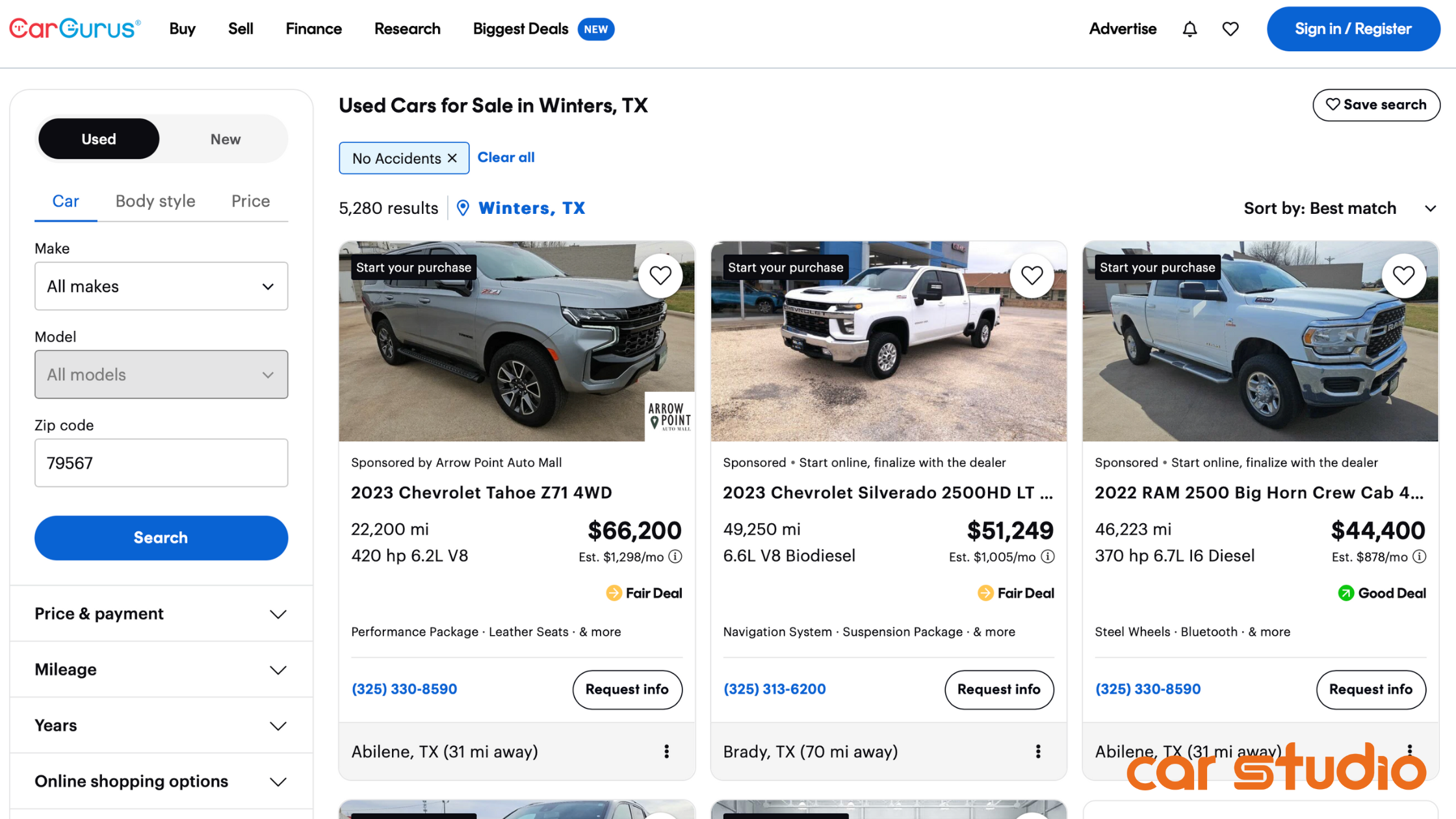Expand the Price & payment filter
This screenshot has width=1456, height=819.
click(x=161, y=614)
